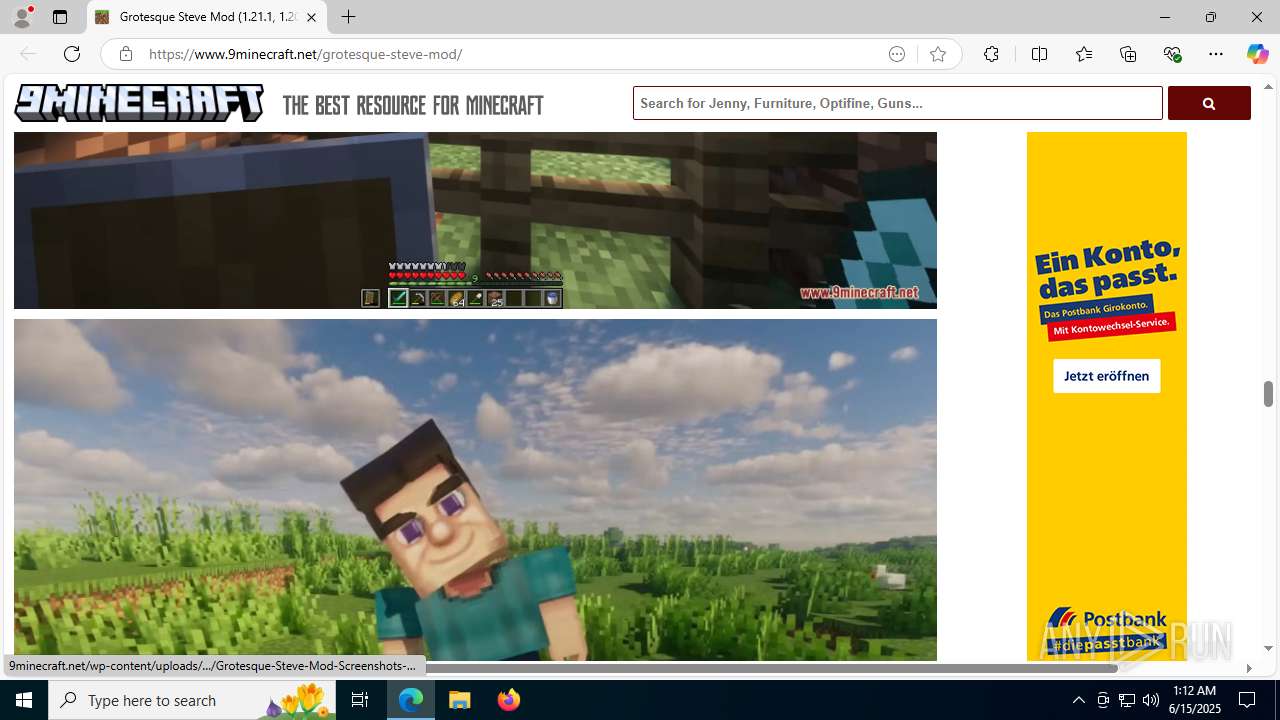Add this page to favorites

point(937,54)
